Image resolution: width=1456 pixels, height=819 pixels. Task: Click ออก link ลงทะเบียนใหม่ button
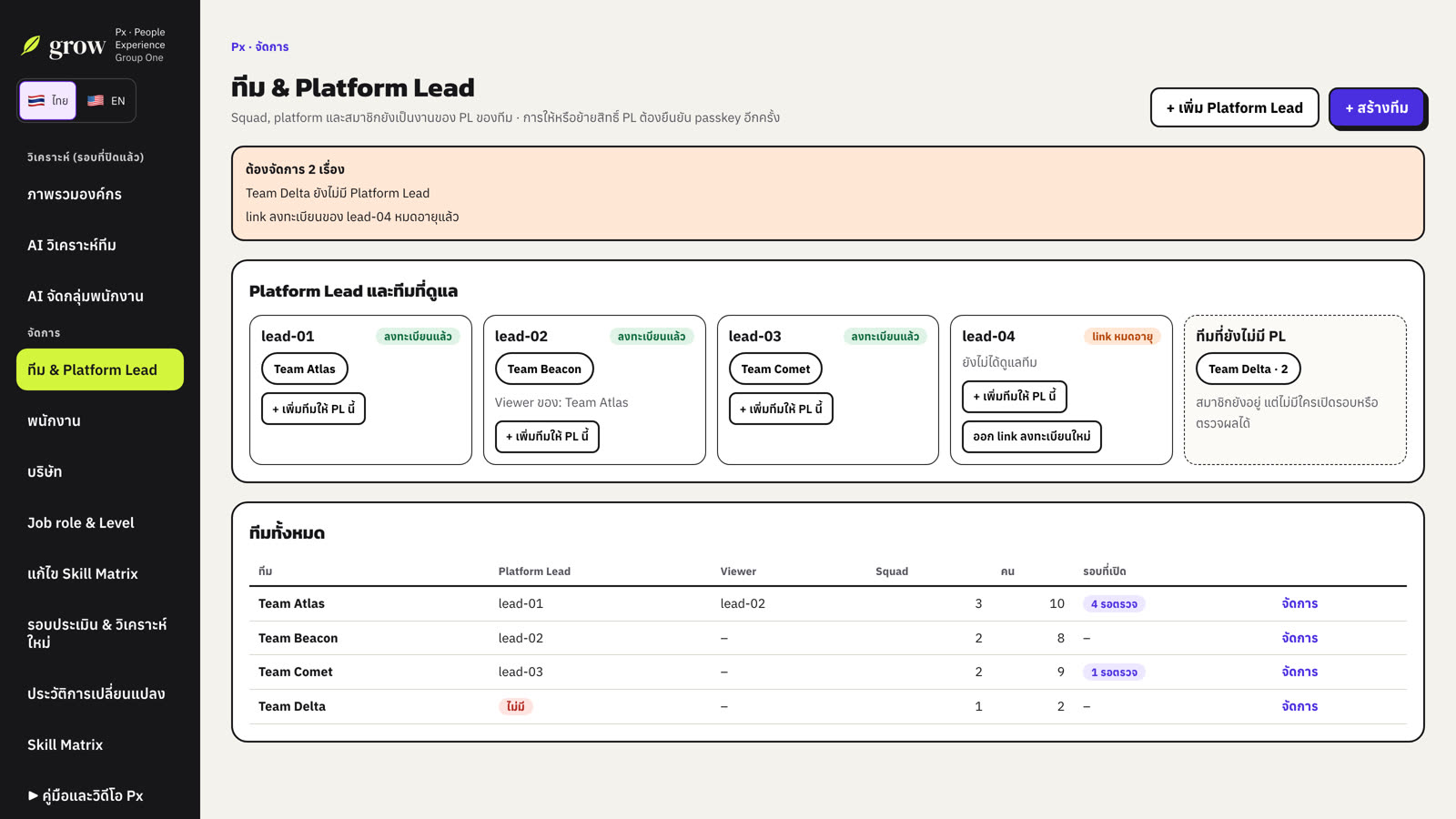(1032, 437)
